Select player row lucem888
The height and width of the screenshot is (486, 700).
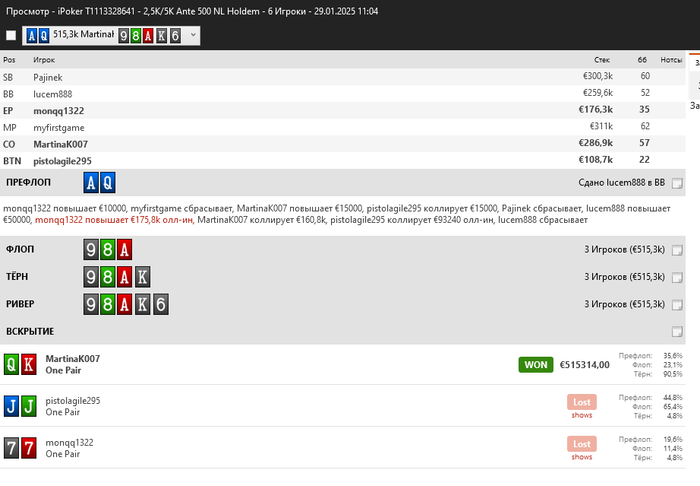click(342, 94)
